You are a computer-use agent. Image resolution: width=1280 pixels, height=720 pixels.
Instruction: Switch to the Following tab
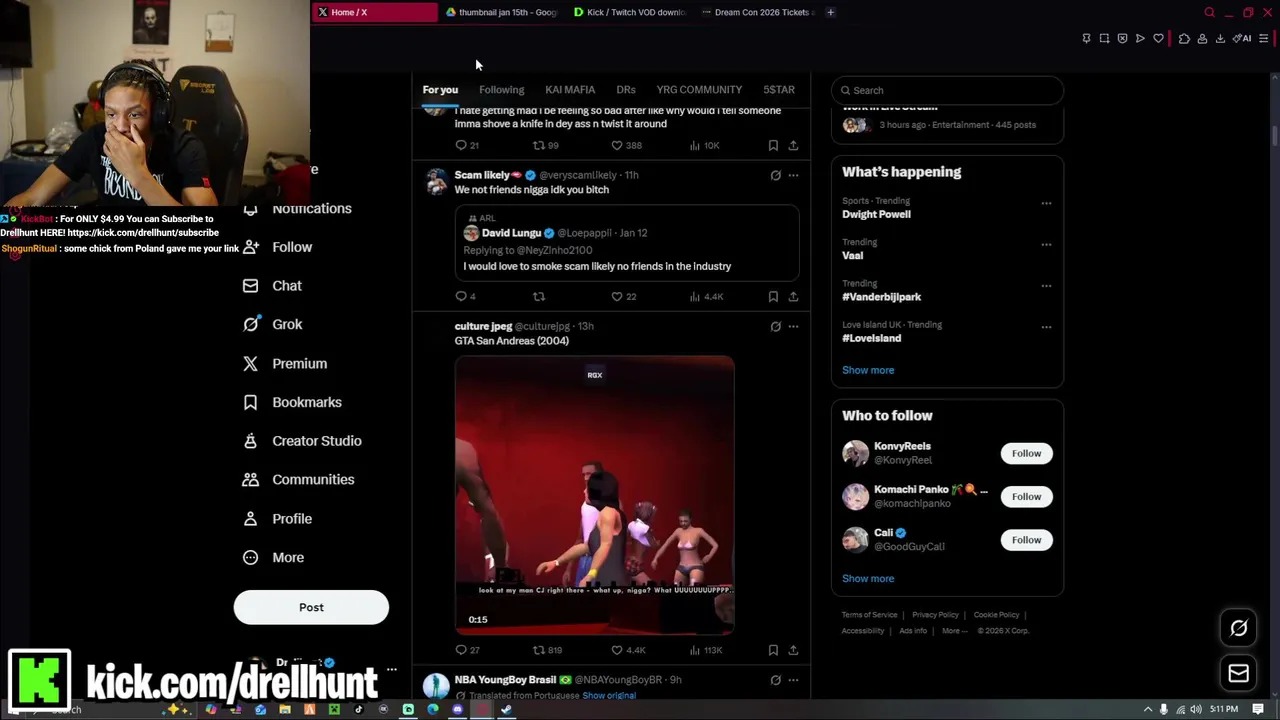pos(501,90)
